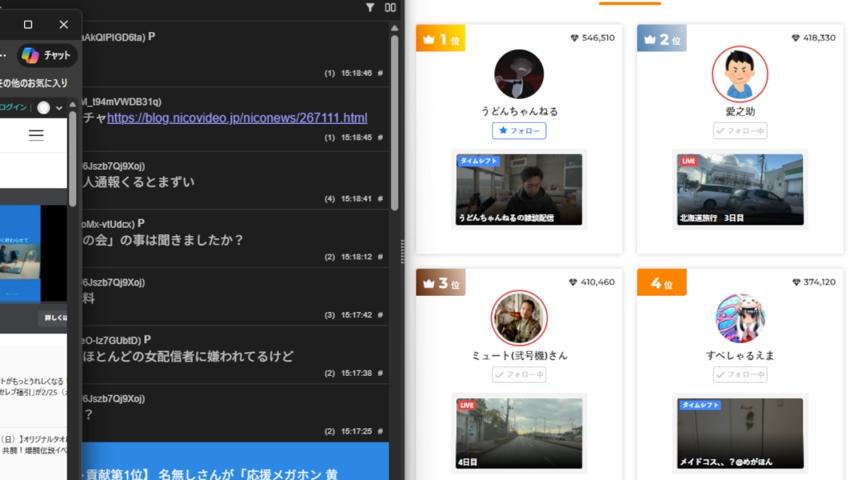Screen dimensions: 854x480
Task: Close the browser window
Action: click(64, 25)
